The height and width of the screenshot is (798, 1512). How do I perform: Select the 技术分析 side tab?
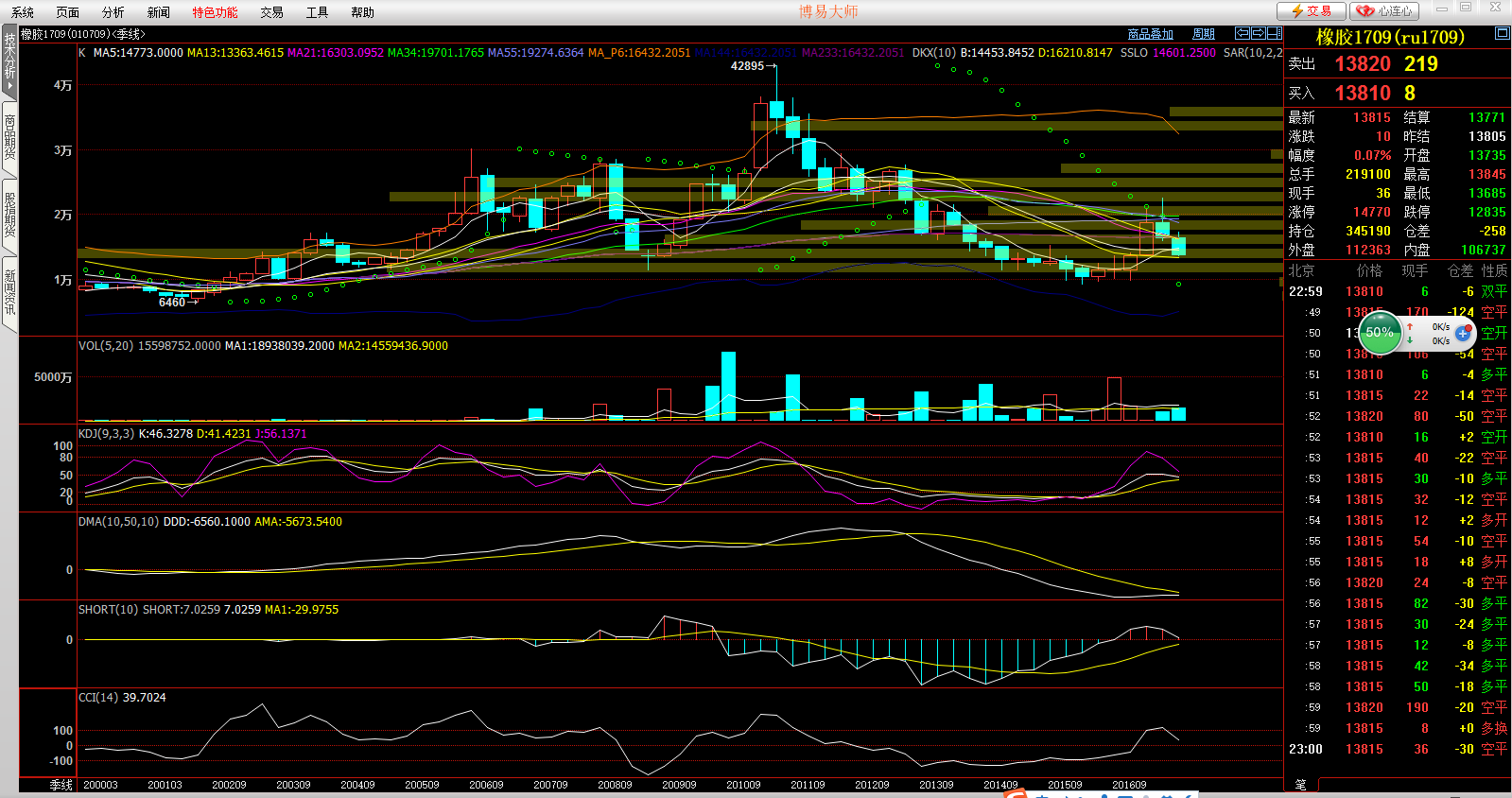pyautogui.click(x=9, y=61)
